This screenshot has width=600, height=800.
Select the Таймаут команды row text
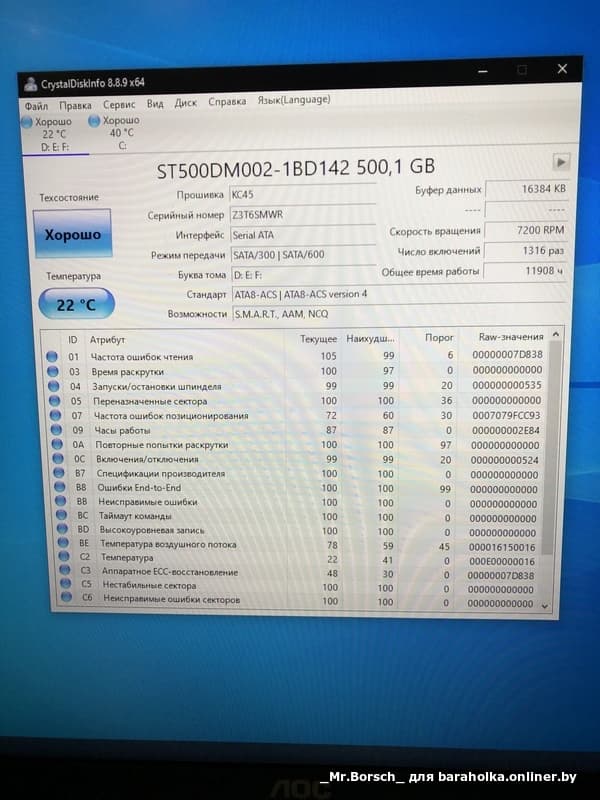(x=135, y=515)
